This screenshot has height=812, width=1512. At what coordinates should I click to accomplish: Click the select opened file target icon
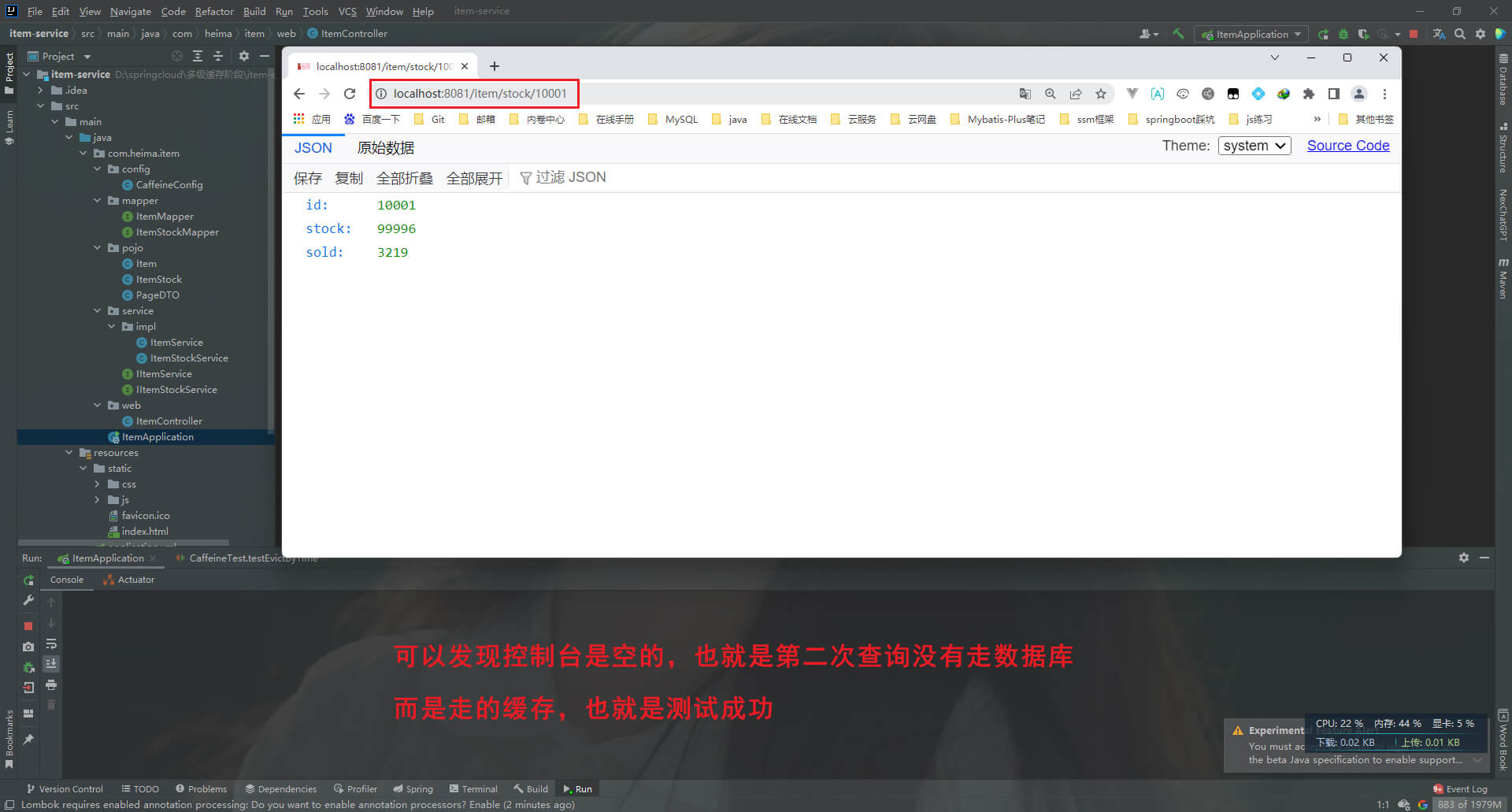coord(177,57)
